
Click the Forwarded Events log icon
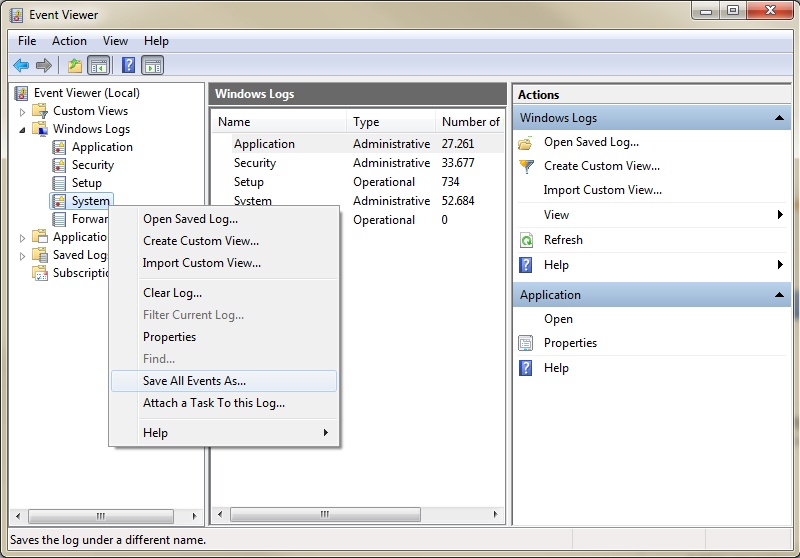click(x=59, y=219)
